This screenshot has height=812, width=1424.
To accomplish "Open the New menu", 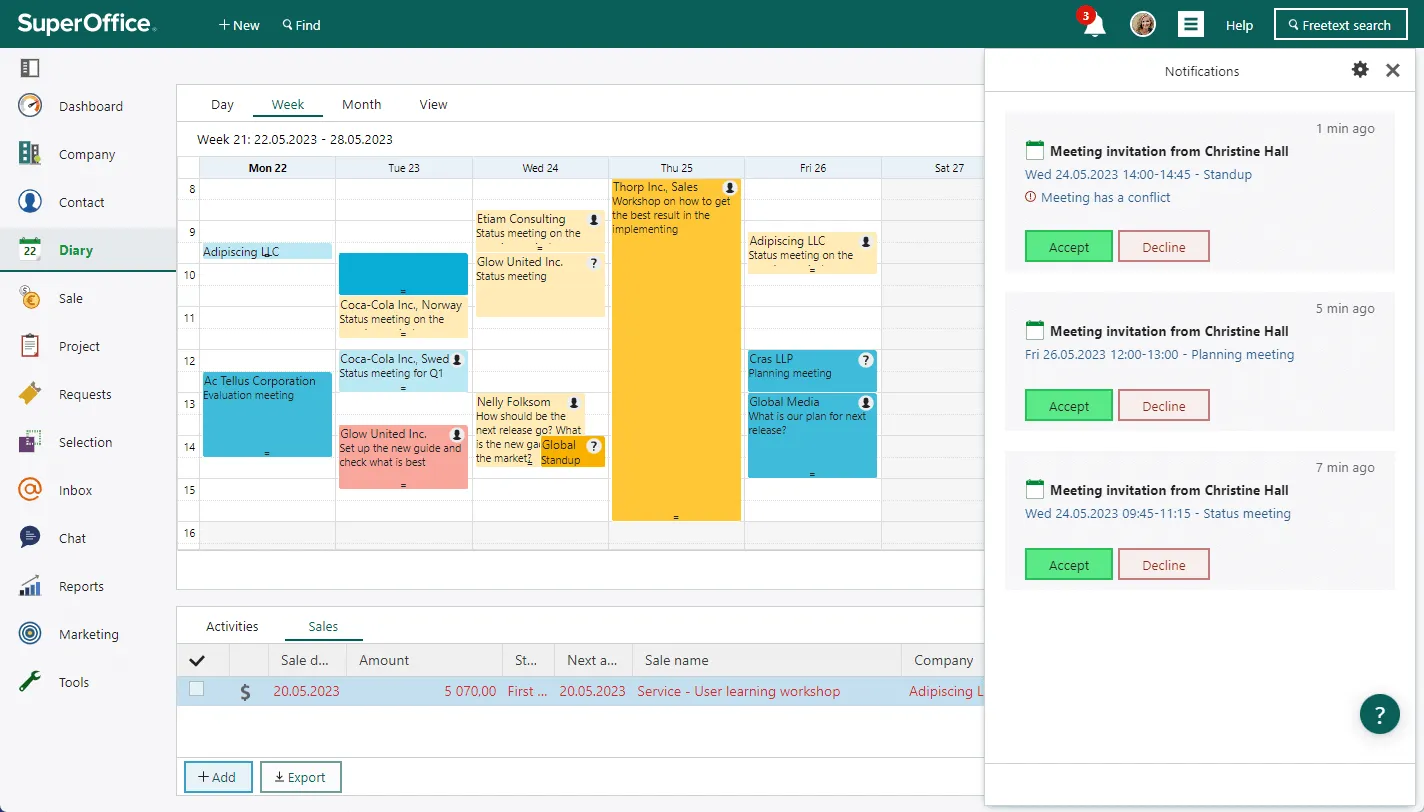I will point(239,25).
